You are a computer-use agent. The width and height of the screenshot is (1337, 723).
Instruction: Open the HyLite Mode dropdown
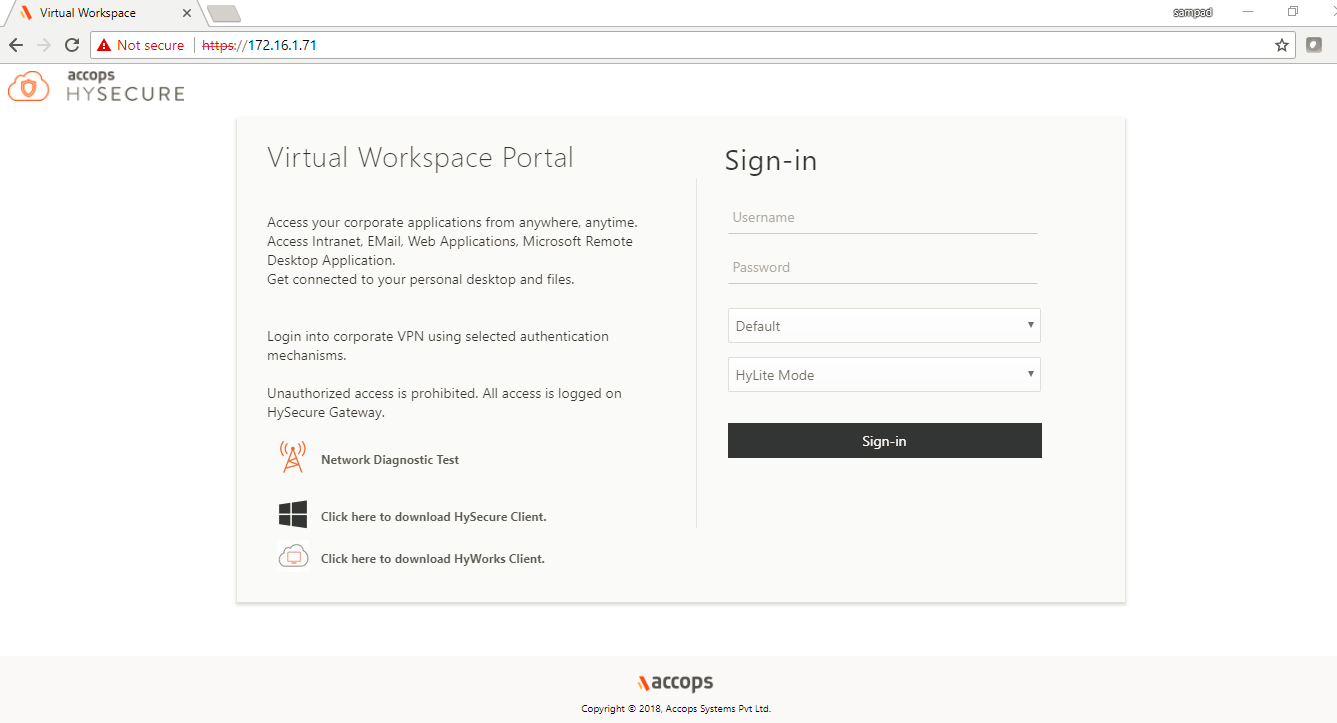coord(884,375)
